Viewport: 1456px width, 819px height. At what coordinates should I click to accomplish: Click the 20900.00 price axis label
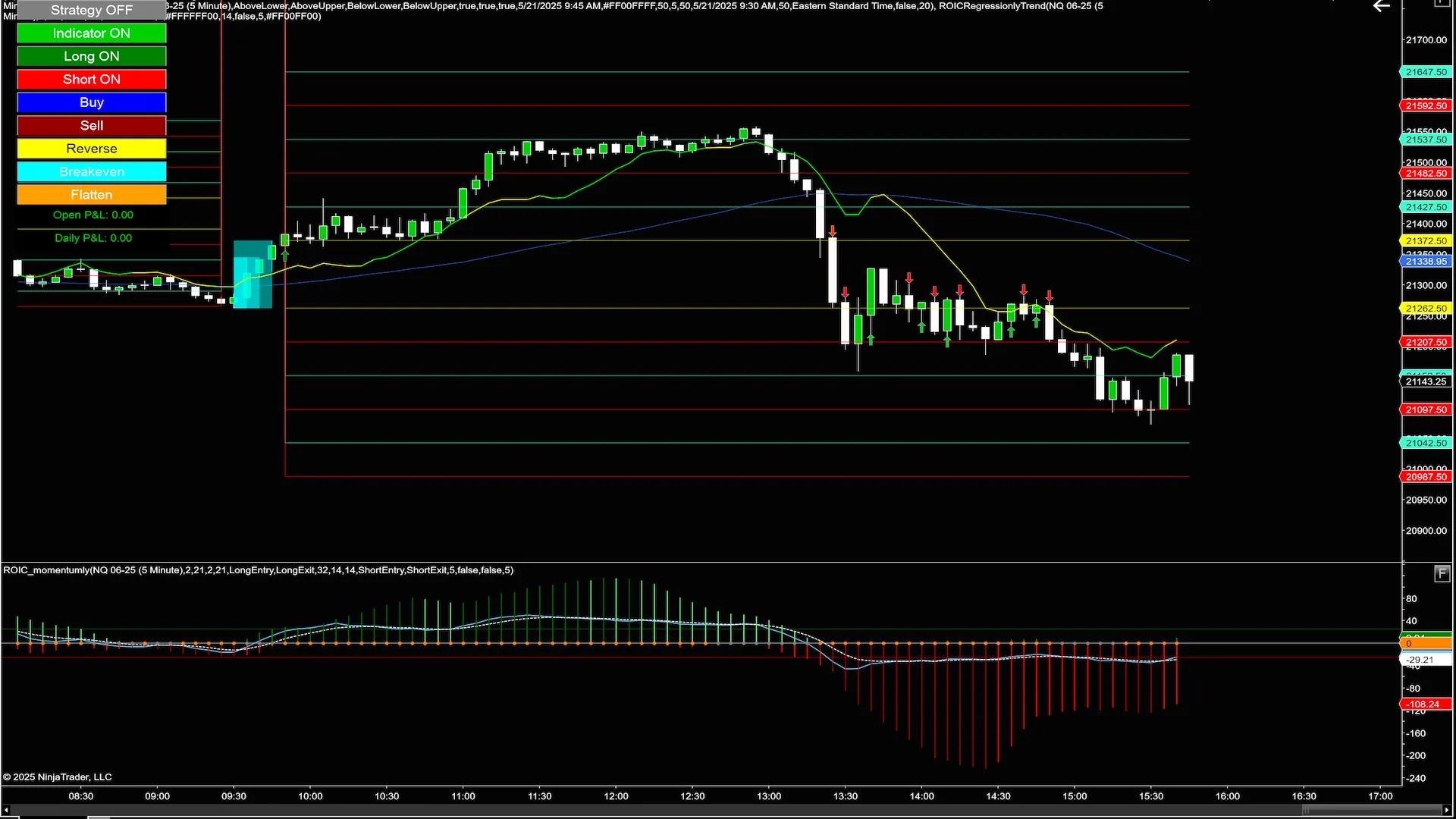[1426, 531]
